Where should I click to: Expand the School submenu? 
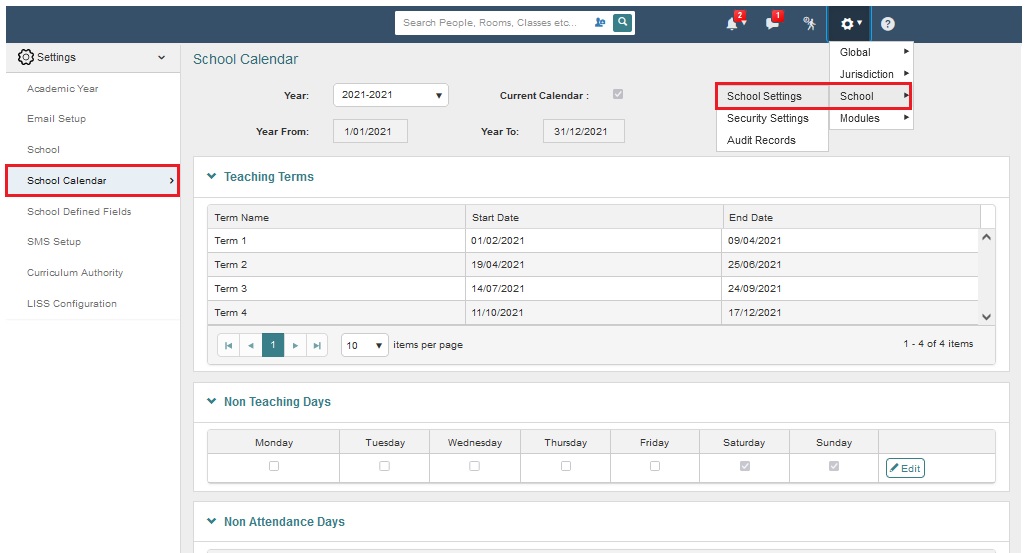(871, 96)
